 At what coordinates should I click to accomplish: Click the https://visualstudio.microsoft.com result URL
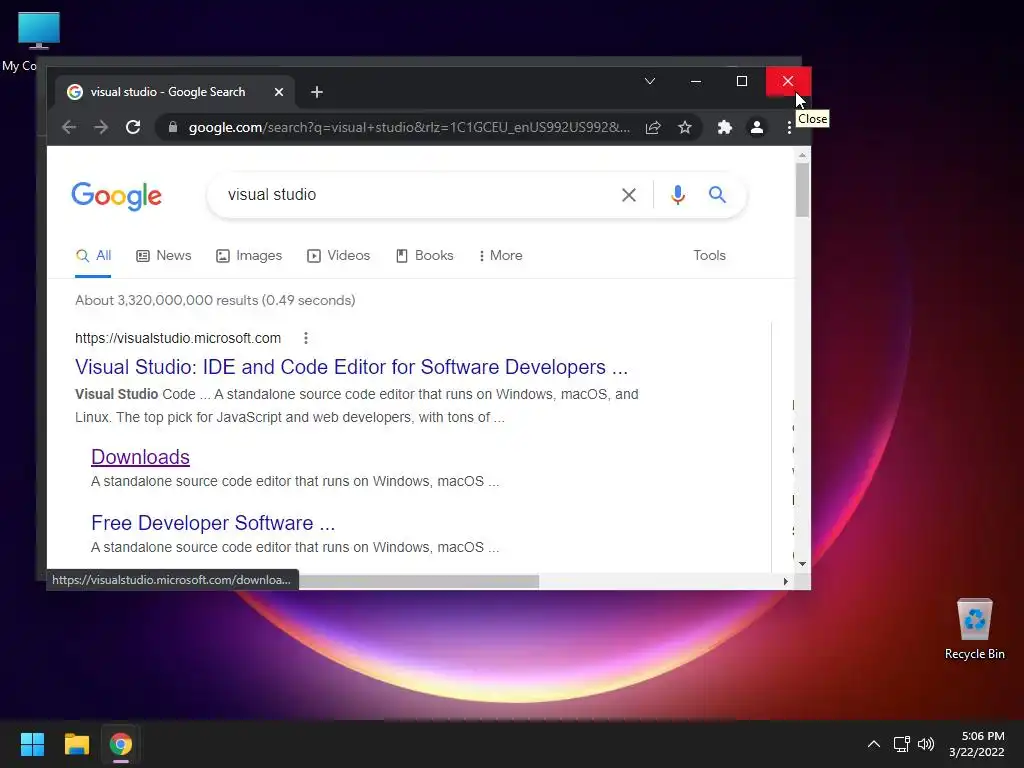pyautogui.click(x=178, y=338)
